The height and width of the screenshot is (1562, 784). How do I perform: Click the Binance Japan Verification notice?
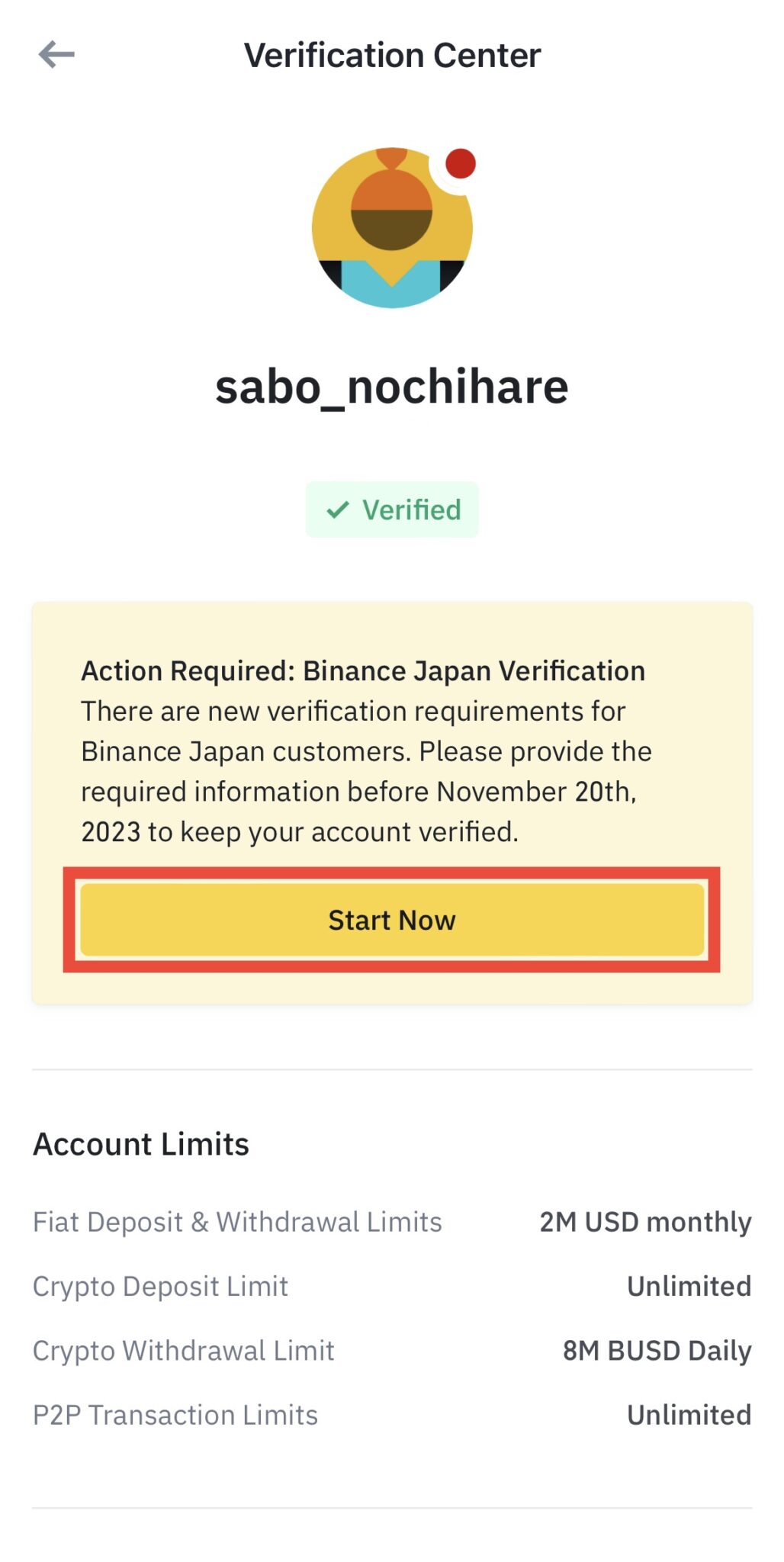click(x=363, y=671)
